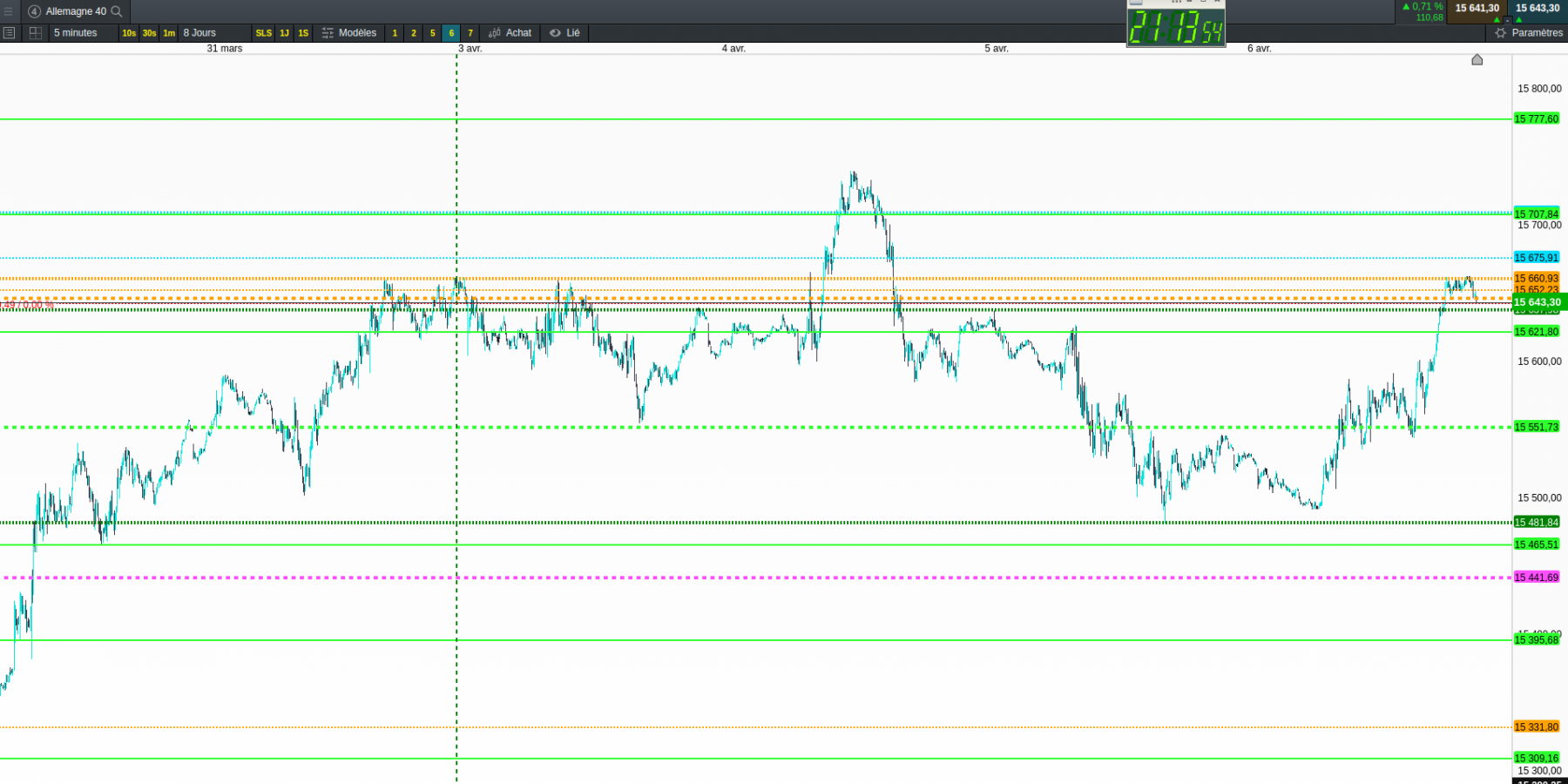The width and height of the screenshot is (1568, 784).
Task: Toggle the Lié eye link option
Action: [x=564, y=33]
